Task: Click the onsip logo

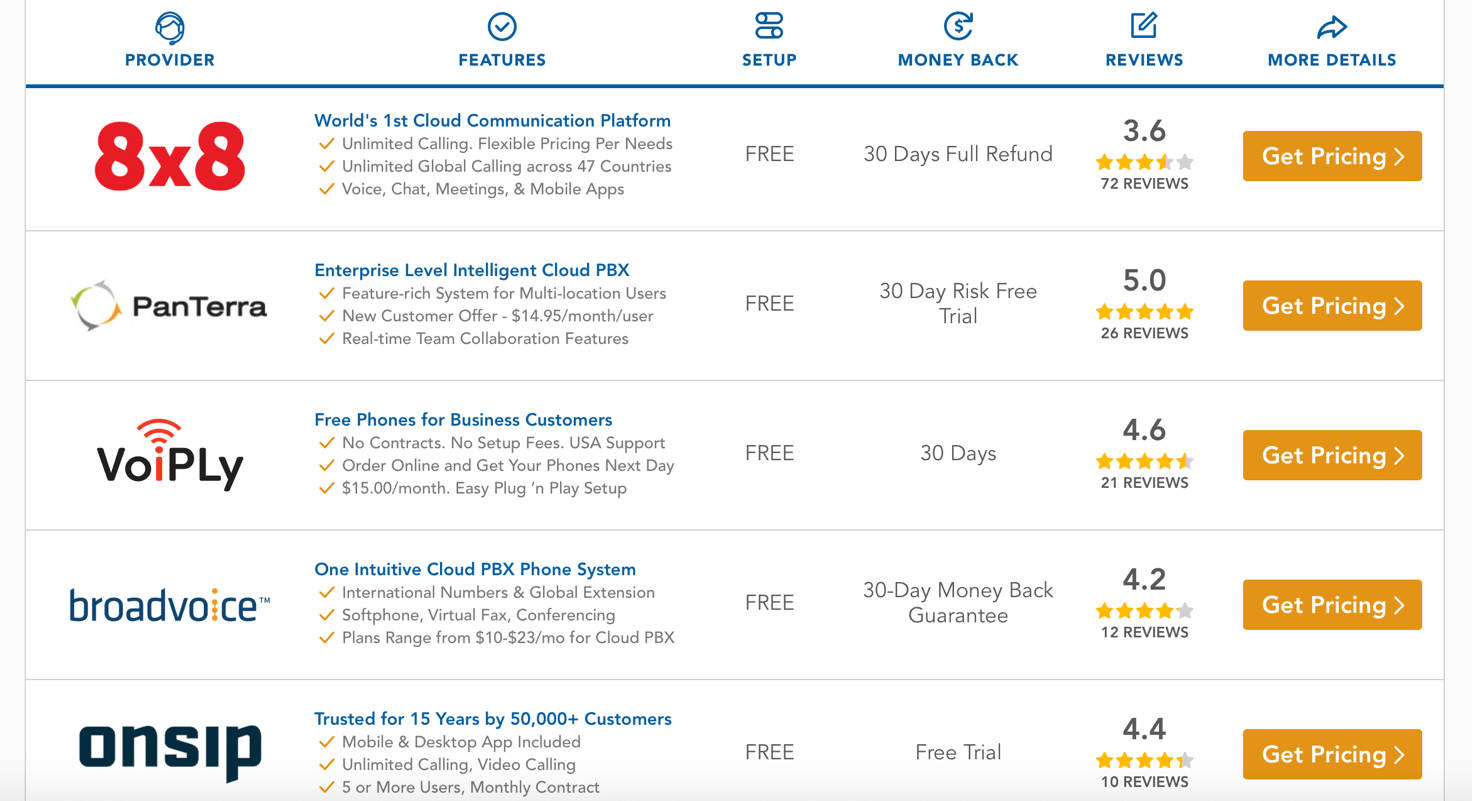Action: click(x=170, y=751)
